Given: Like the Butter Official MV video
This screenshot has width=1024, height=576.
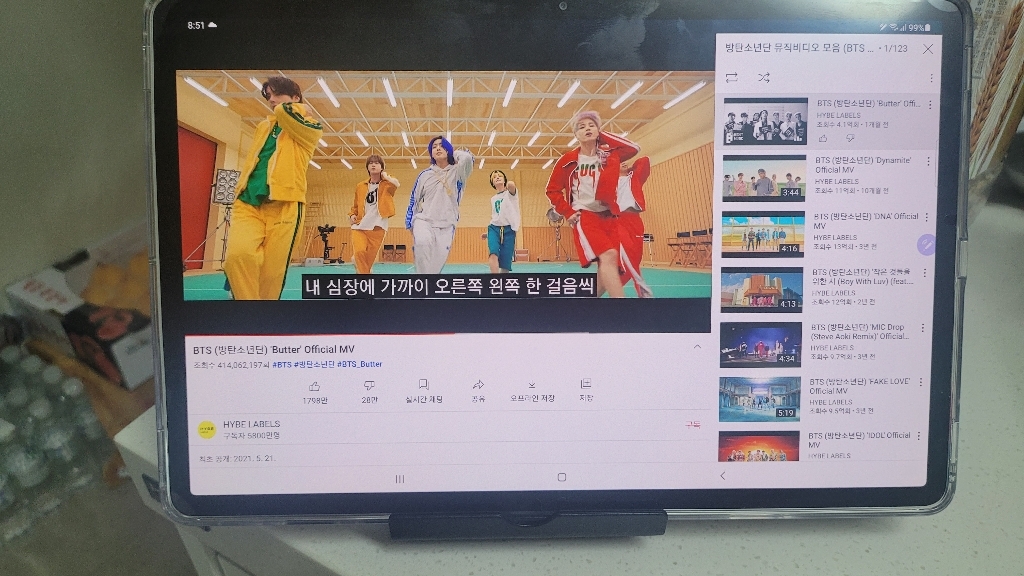Looking at the screenshot, I should coord(314,392).
